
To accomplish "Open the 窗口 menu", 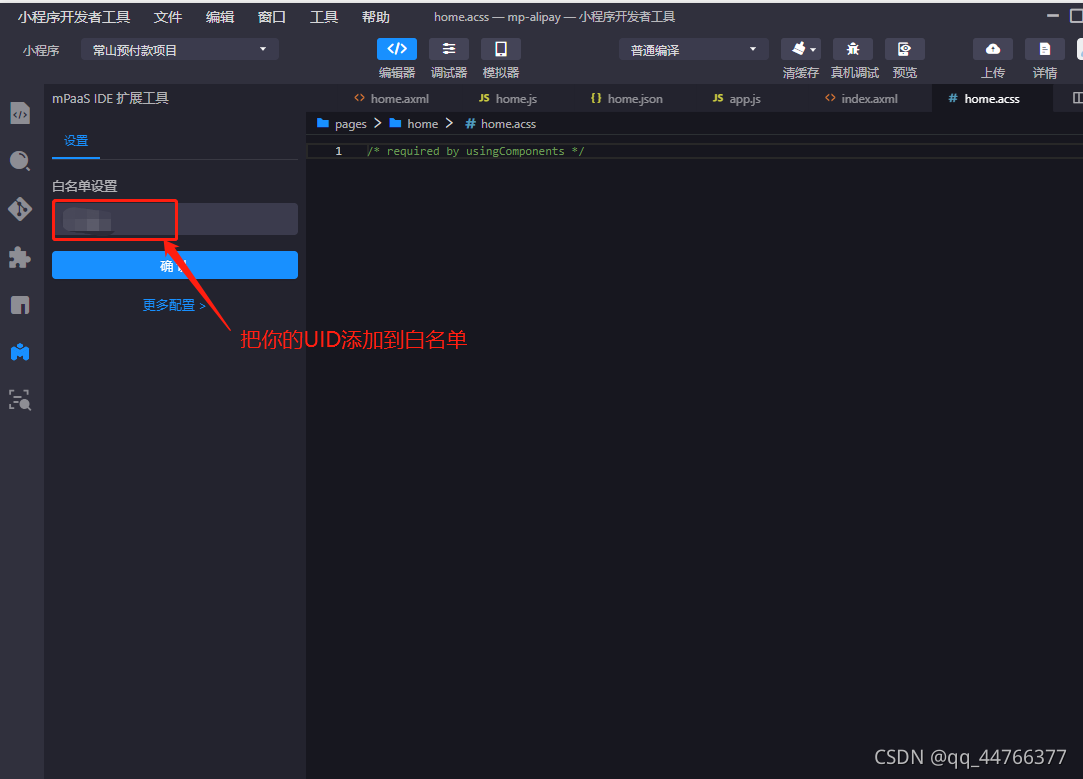I will click(271, 17).
